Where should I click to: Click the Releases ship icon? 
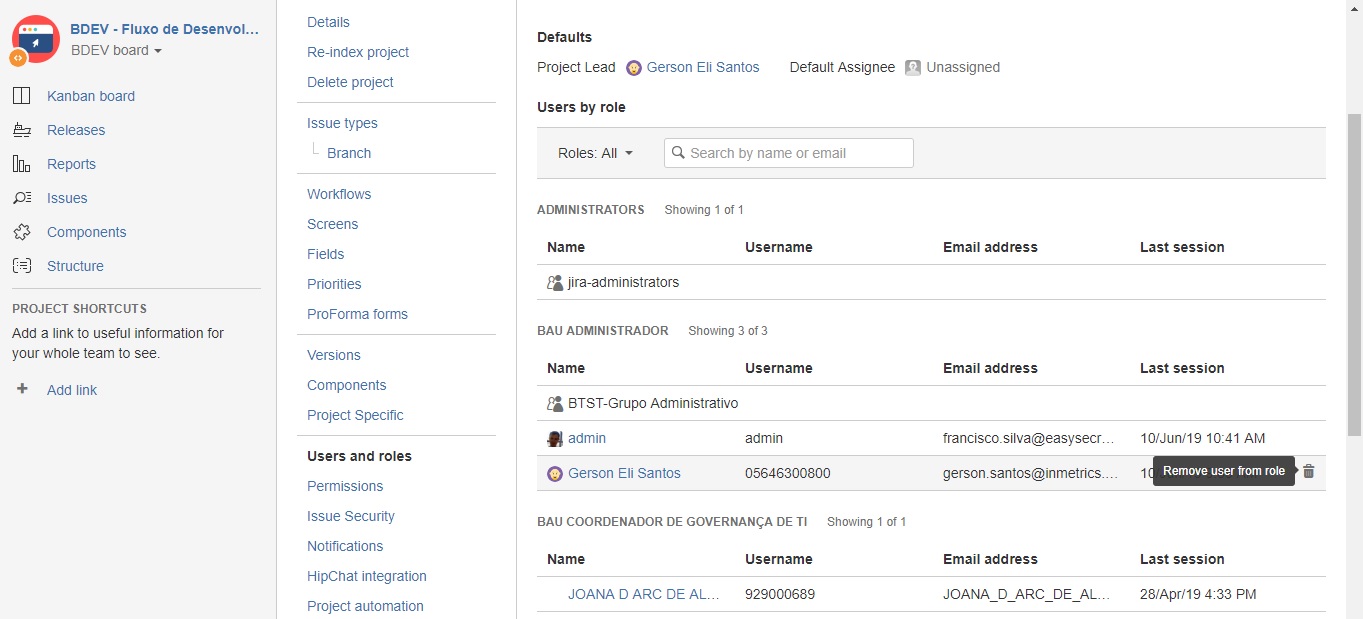point(21,130)
